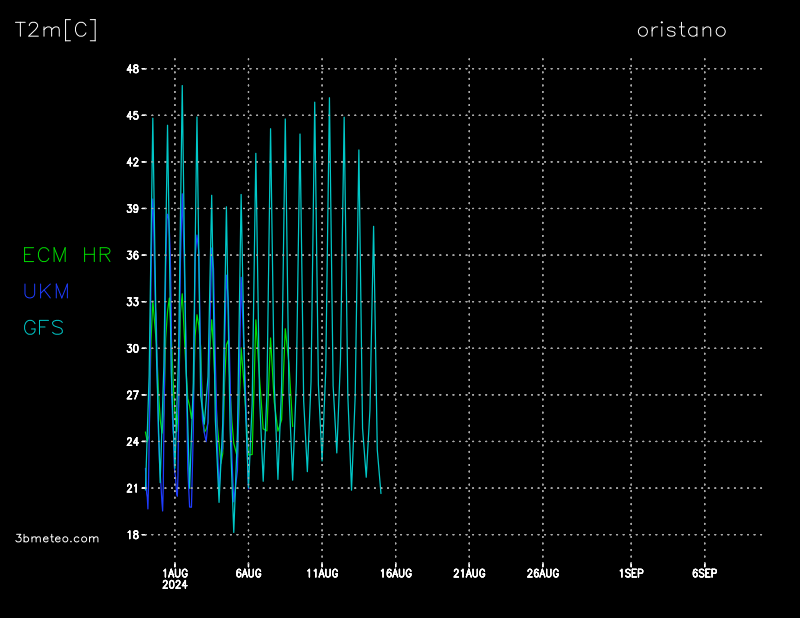Pick the 16AUG date tick label
Screen dimensions: 800x618
click(396, 573)
